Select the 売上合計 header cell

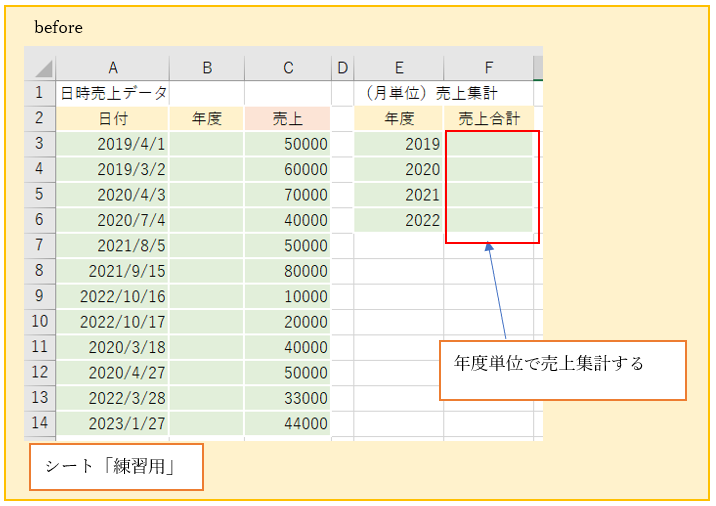pos(489,119)
